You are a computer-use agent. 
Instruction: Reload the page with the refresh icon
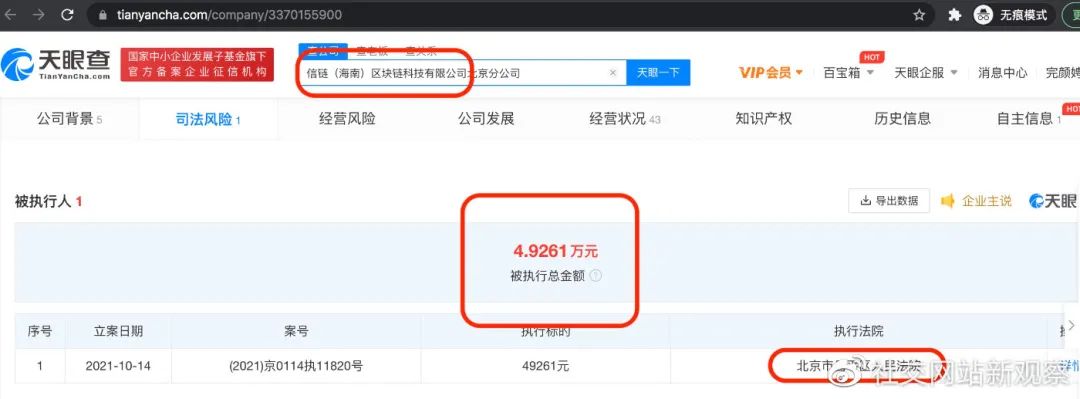pos(67,14)
